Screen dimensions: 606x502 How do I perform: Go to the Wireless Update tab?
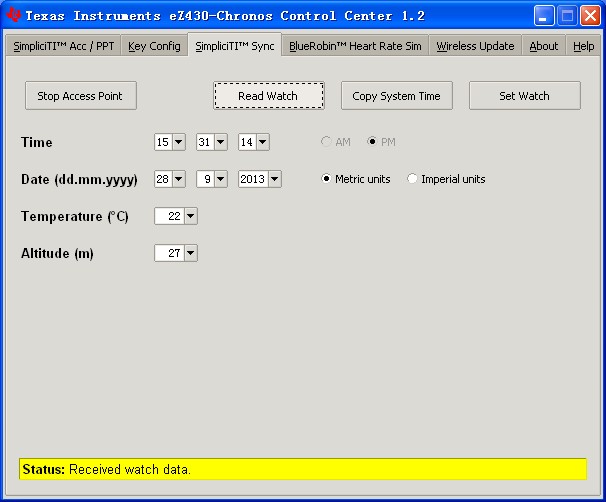pyautogui.click(x=475, y=46)
